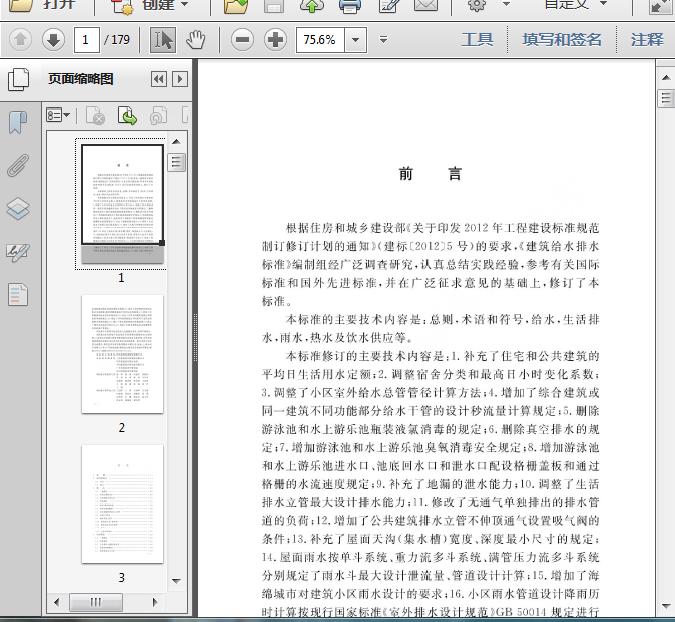Click the email envelope icon
Viewport: 675px width, 622px height.
(426, 5)
